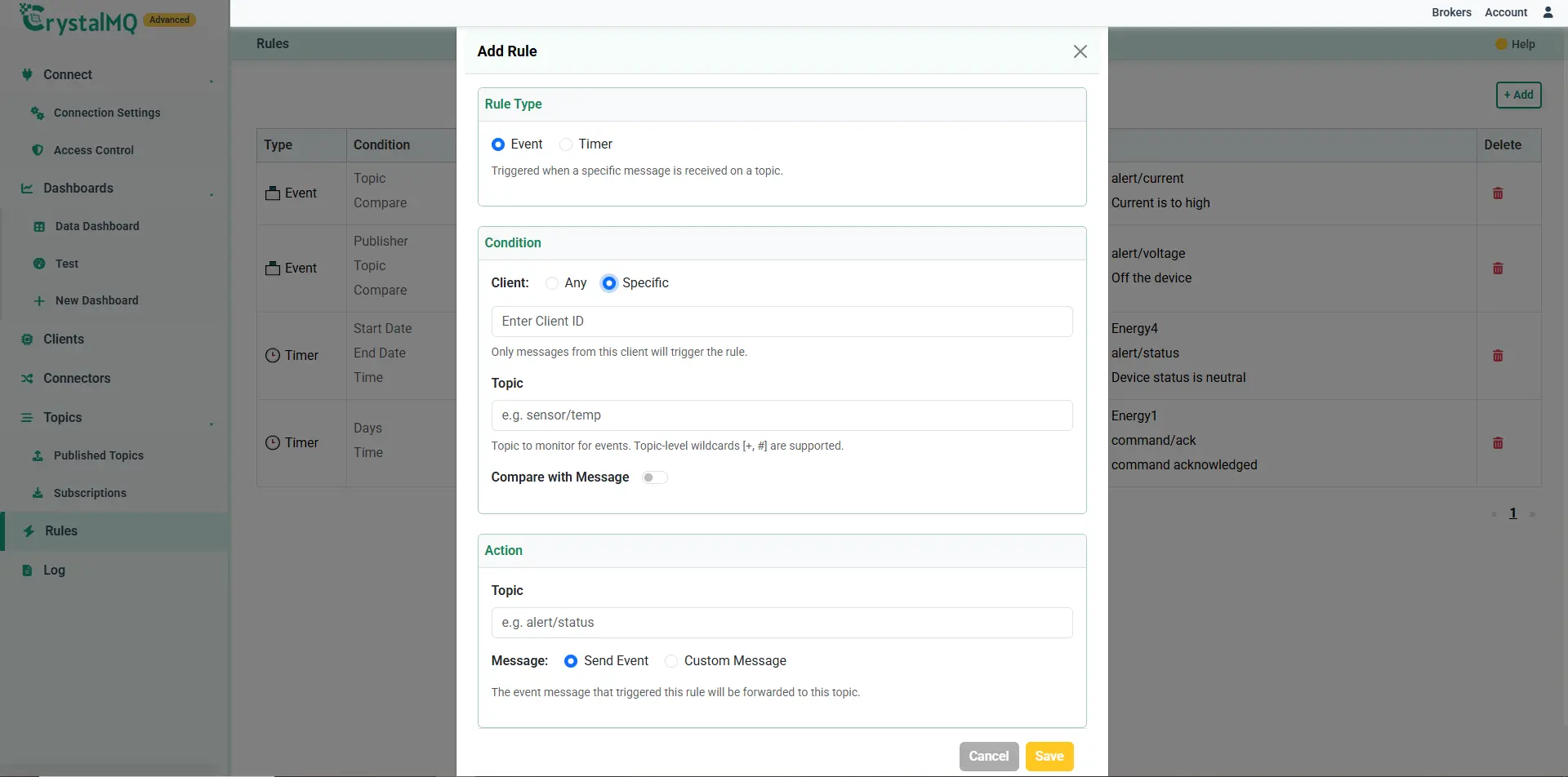Select the Timer rule type radio
The height and width of the screenshot is (777, 1568).
pos(566,144)
